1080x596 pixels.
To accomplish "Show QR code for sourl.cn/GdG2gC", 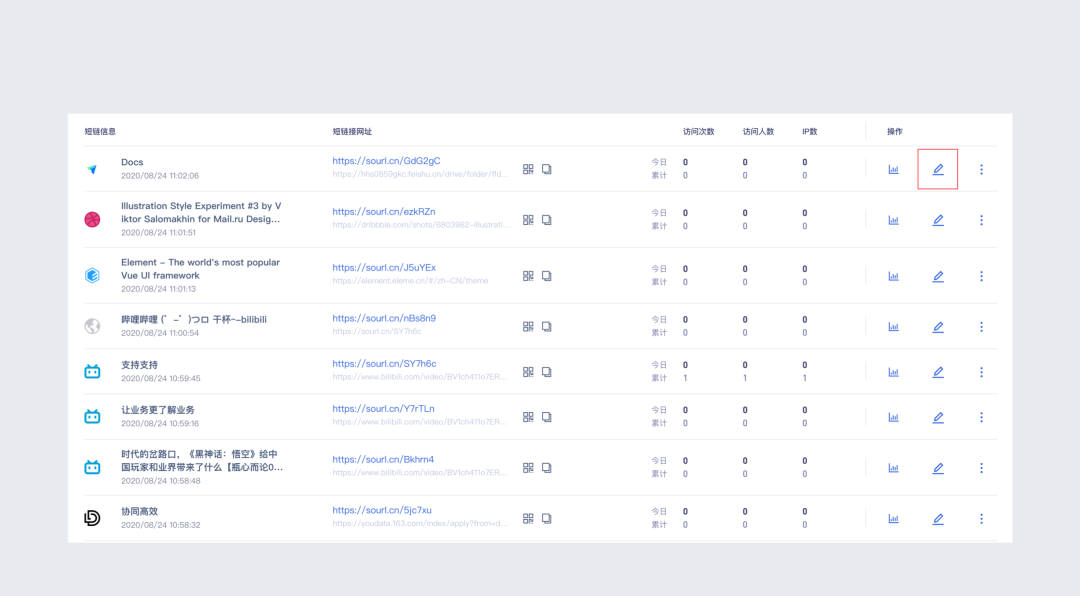I will point(528,169).
